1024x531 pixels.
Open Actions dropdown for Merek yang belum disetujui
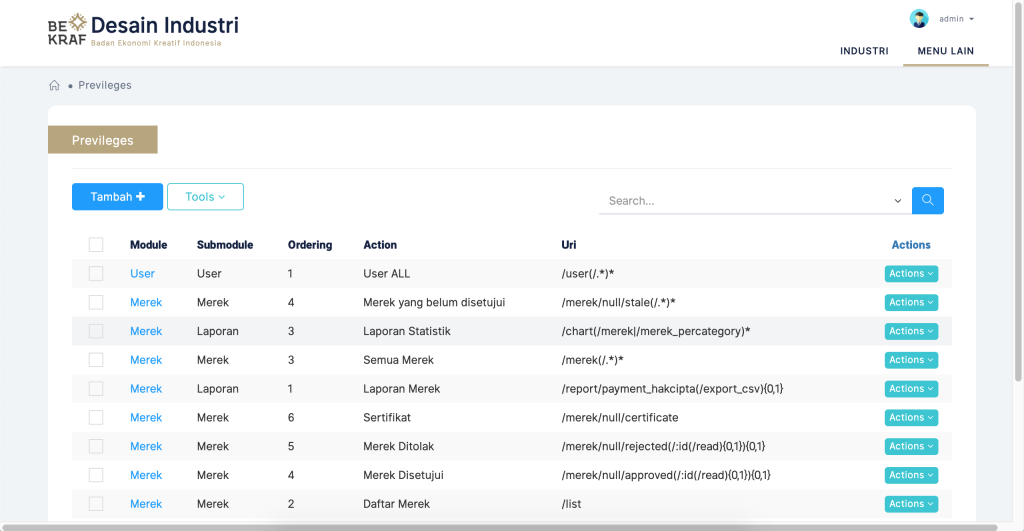(x=911, y=302)
